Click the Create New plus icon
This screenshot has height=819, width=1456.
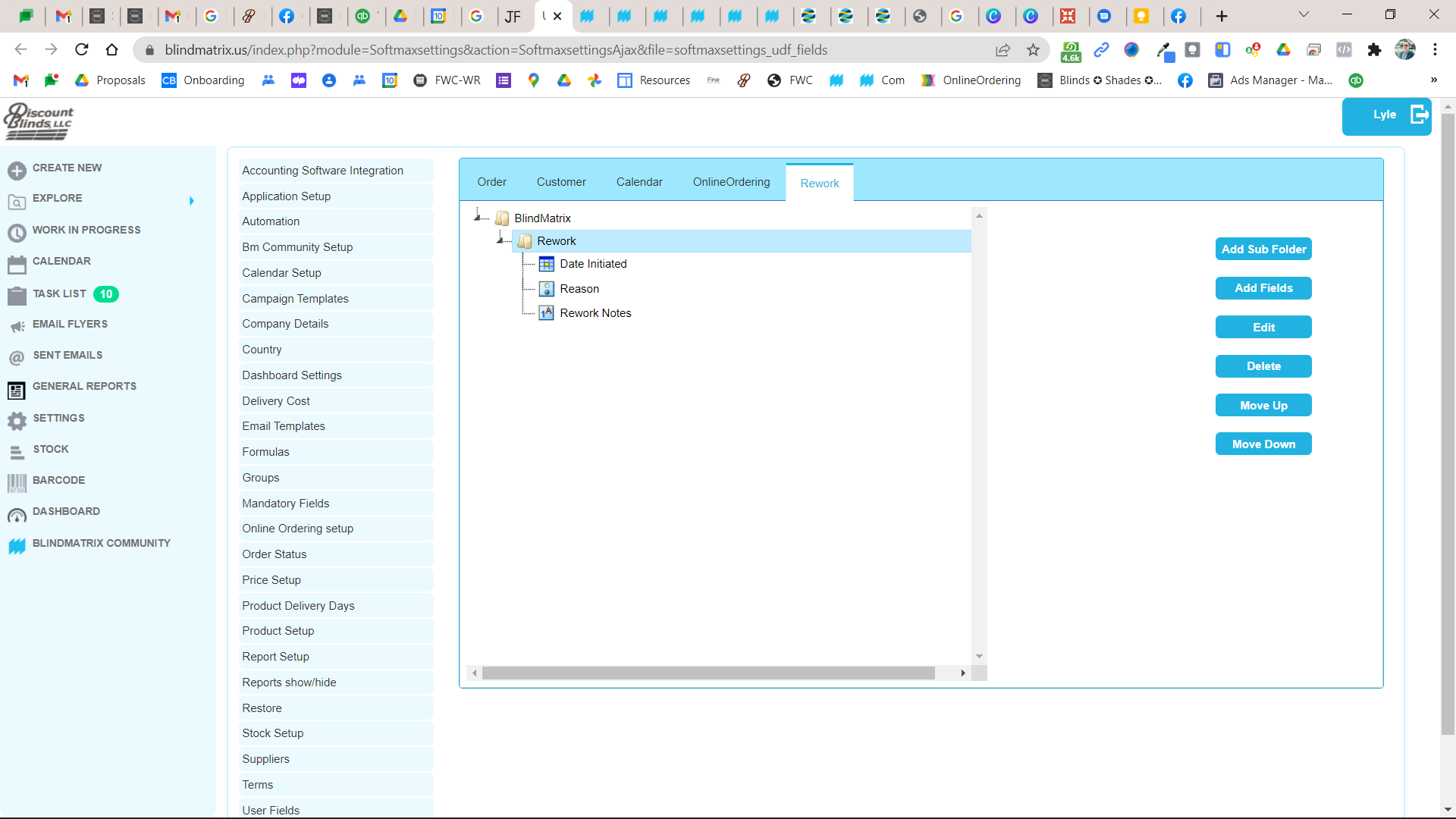[17, 171]
